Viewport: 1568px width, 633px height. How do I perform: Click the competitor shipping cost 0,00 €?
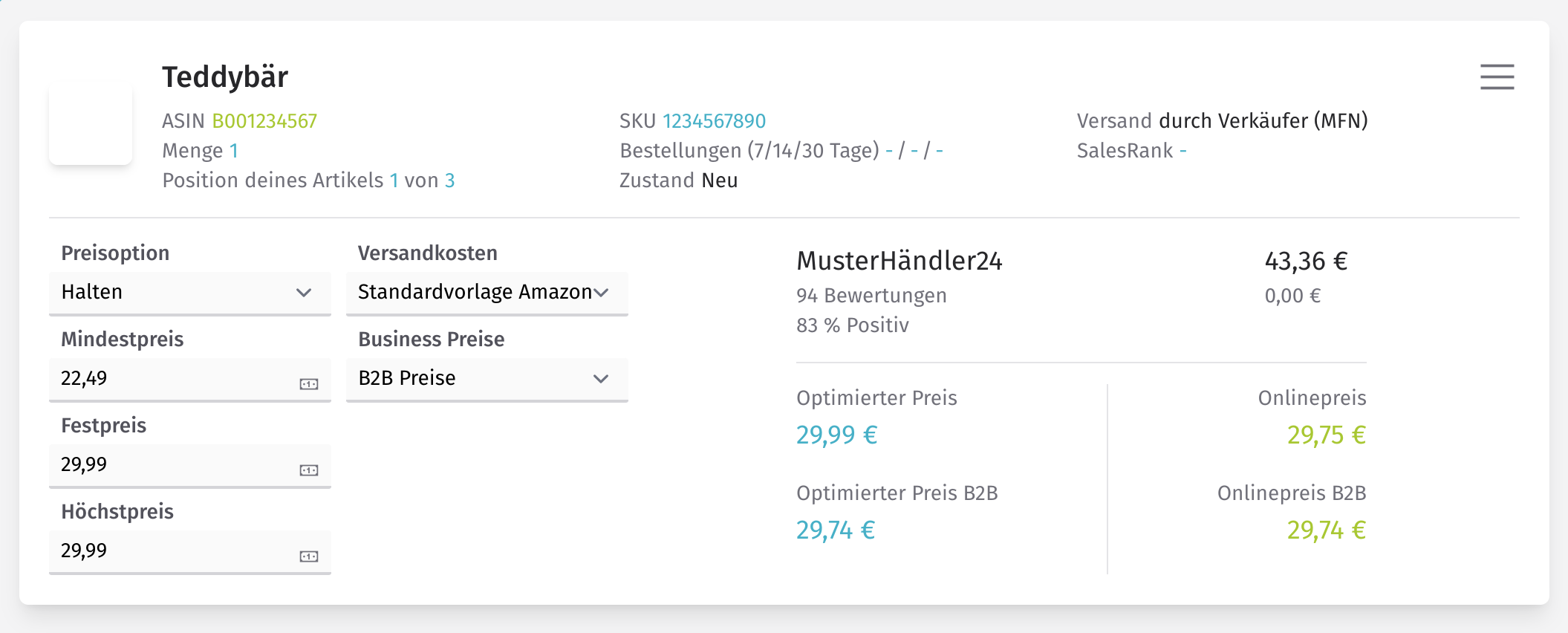1292,296
